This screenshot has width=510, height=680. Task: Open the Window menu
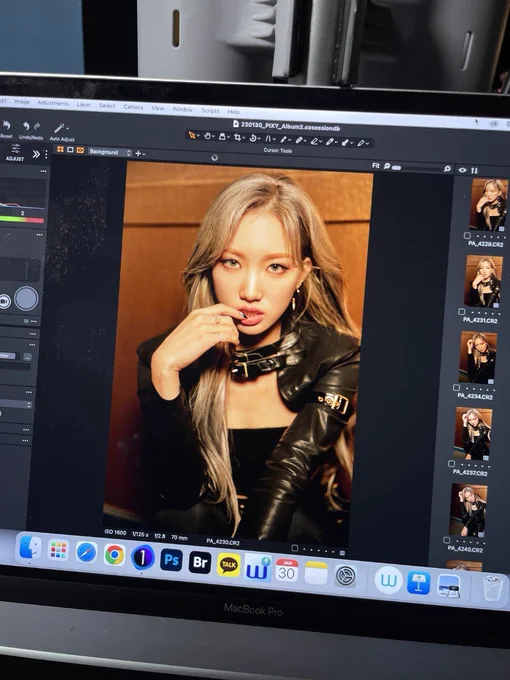click(183, 109)
